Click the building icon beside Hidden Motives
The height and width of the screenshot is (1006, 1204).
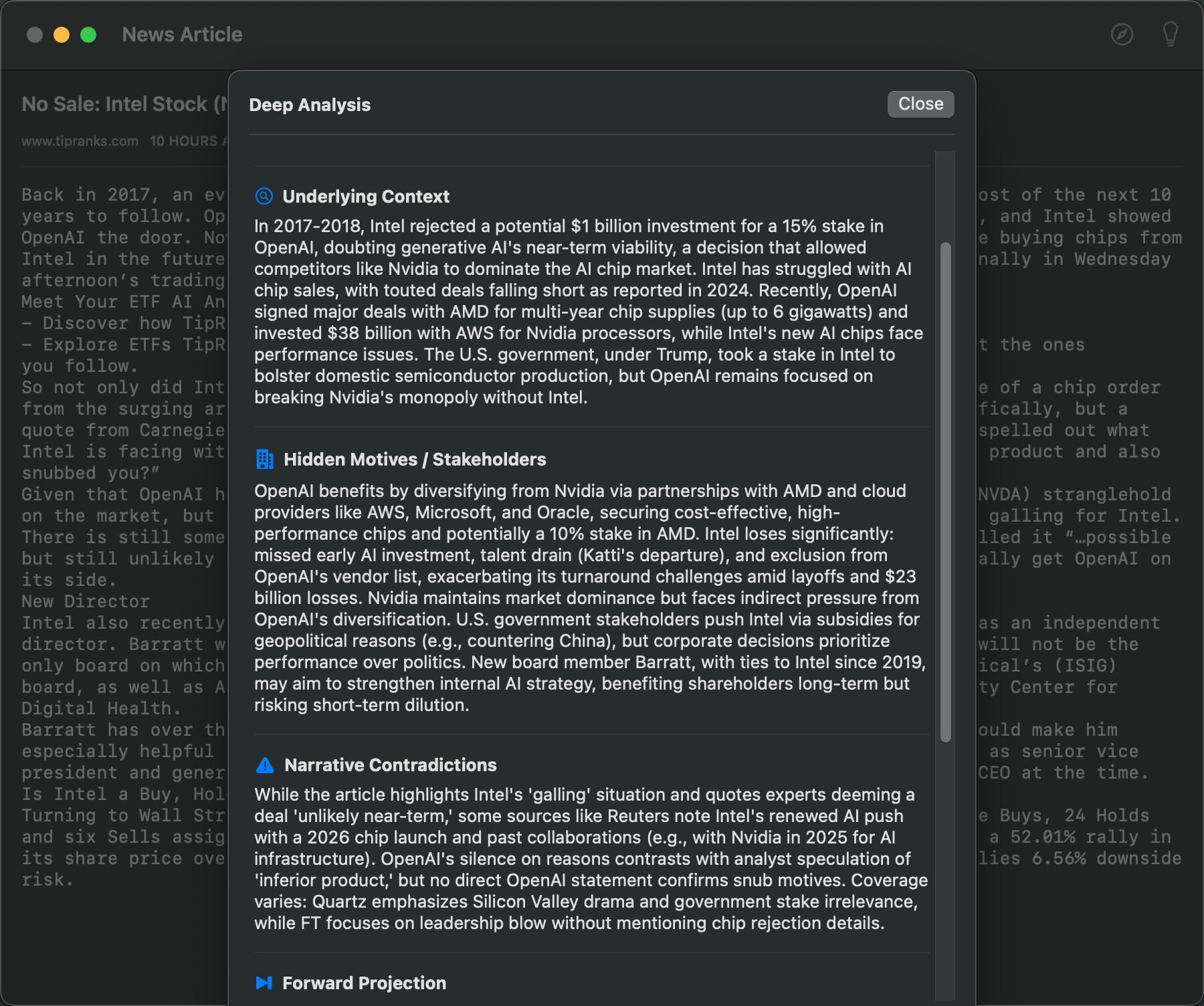pyautogui.click(x=265, y=460)
